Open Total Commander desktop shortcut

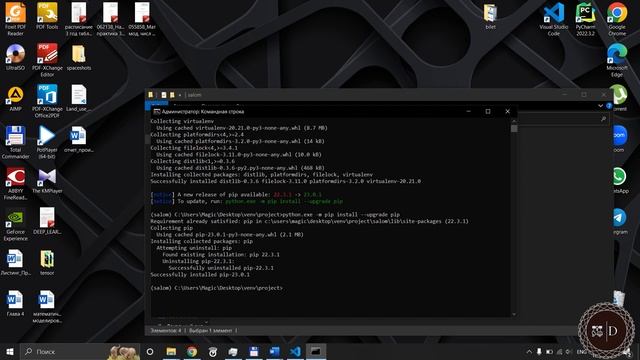coord(16,142)
